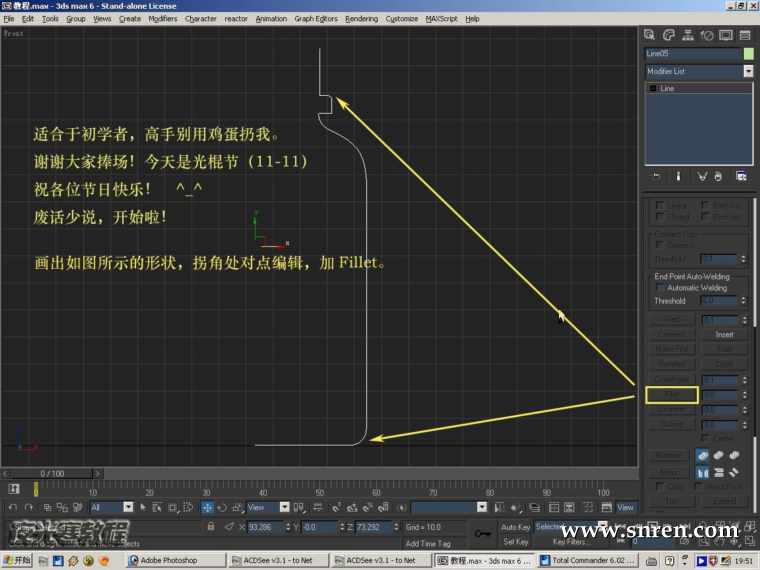The width and height of the screenshot is (760, 570).
Task: Open the Modify command panel tab
Action: (669, 35)
